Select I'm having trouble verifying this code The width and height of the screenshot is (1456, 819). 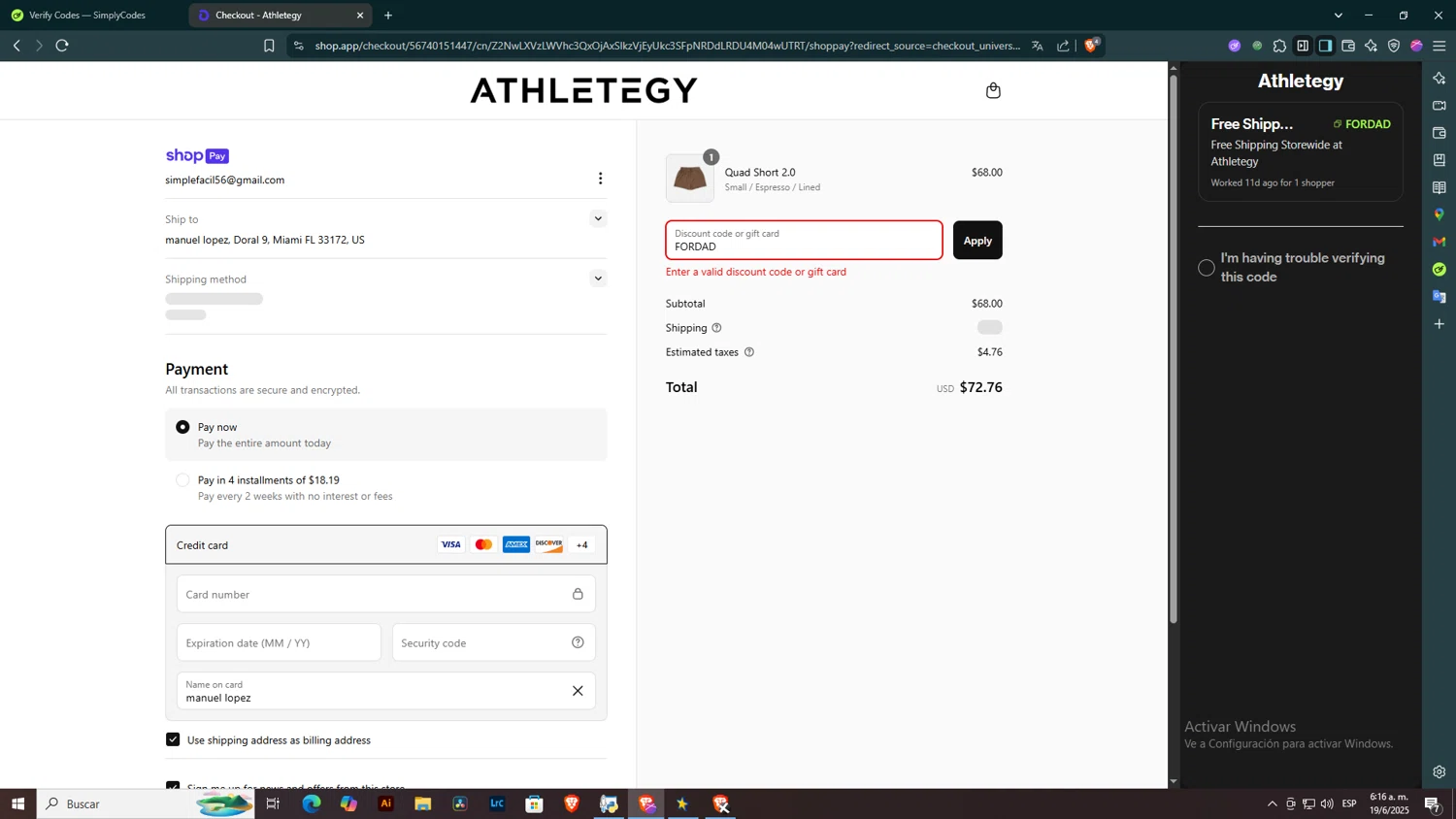point(1207,268)
